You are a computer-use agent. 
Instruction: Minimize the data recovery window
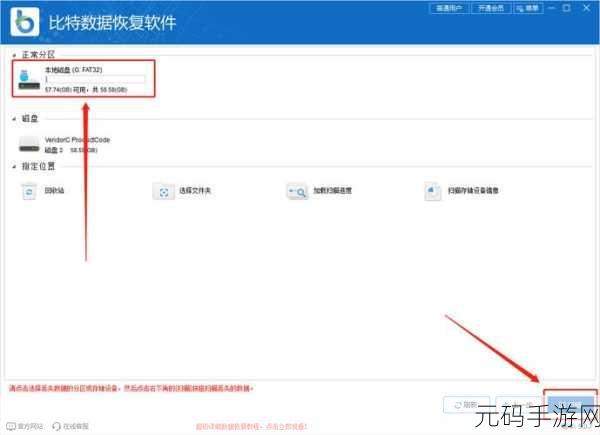[x=552, y=8]
